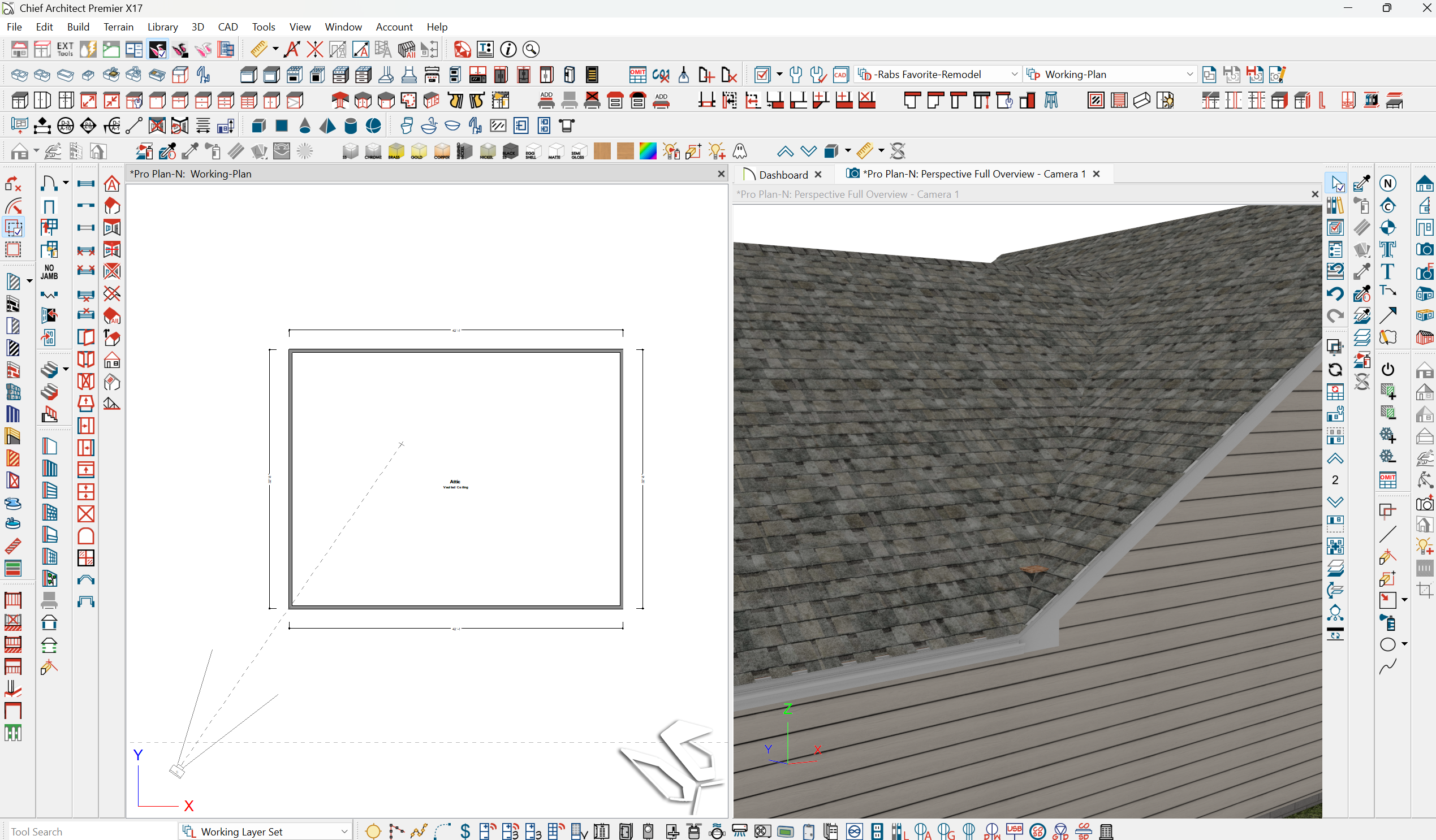Click the Redo arrow on right toolbar
The height and width of the screenshot is (840, 1436).
[x=1336, y=316]
